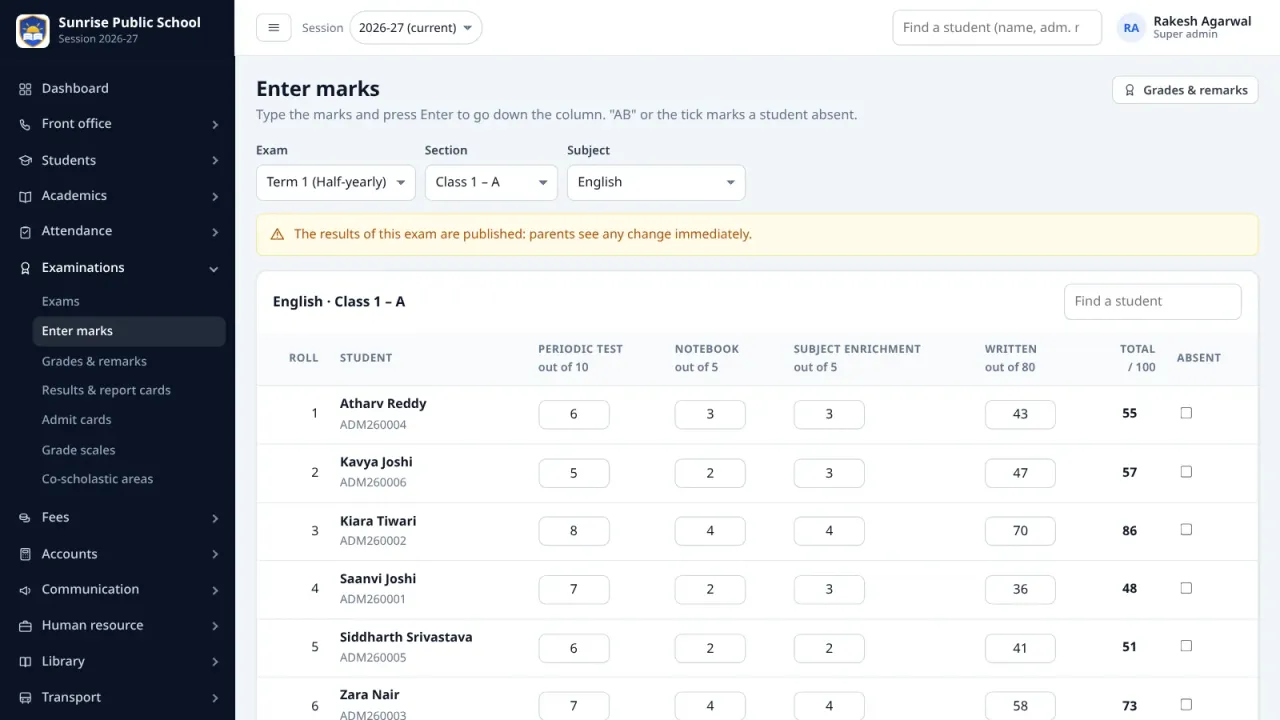Mark Zara Nair as absent
1280x720 pixels.
tap(1186, 704)
